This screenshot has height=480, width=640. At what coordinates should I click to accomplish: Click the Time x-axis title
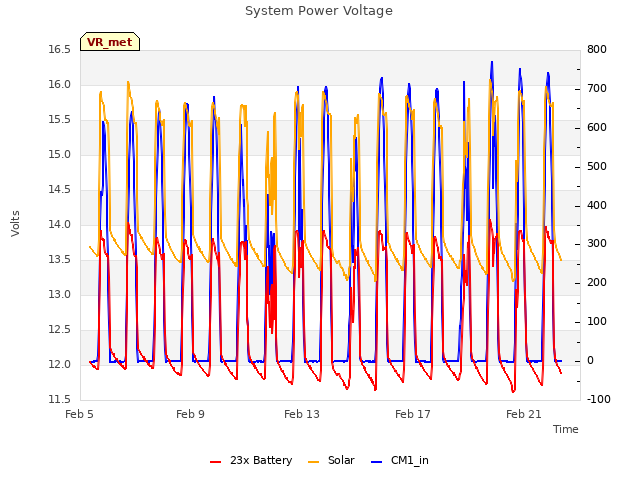566,429
